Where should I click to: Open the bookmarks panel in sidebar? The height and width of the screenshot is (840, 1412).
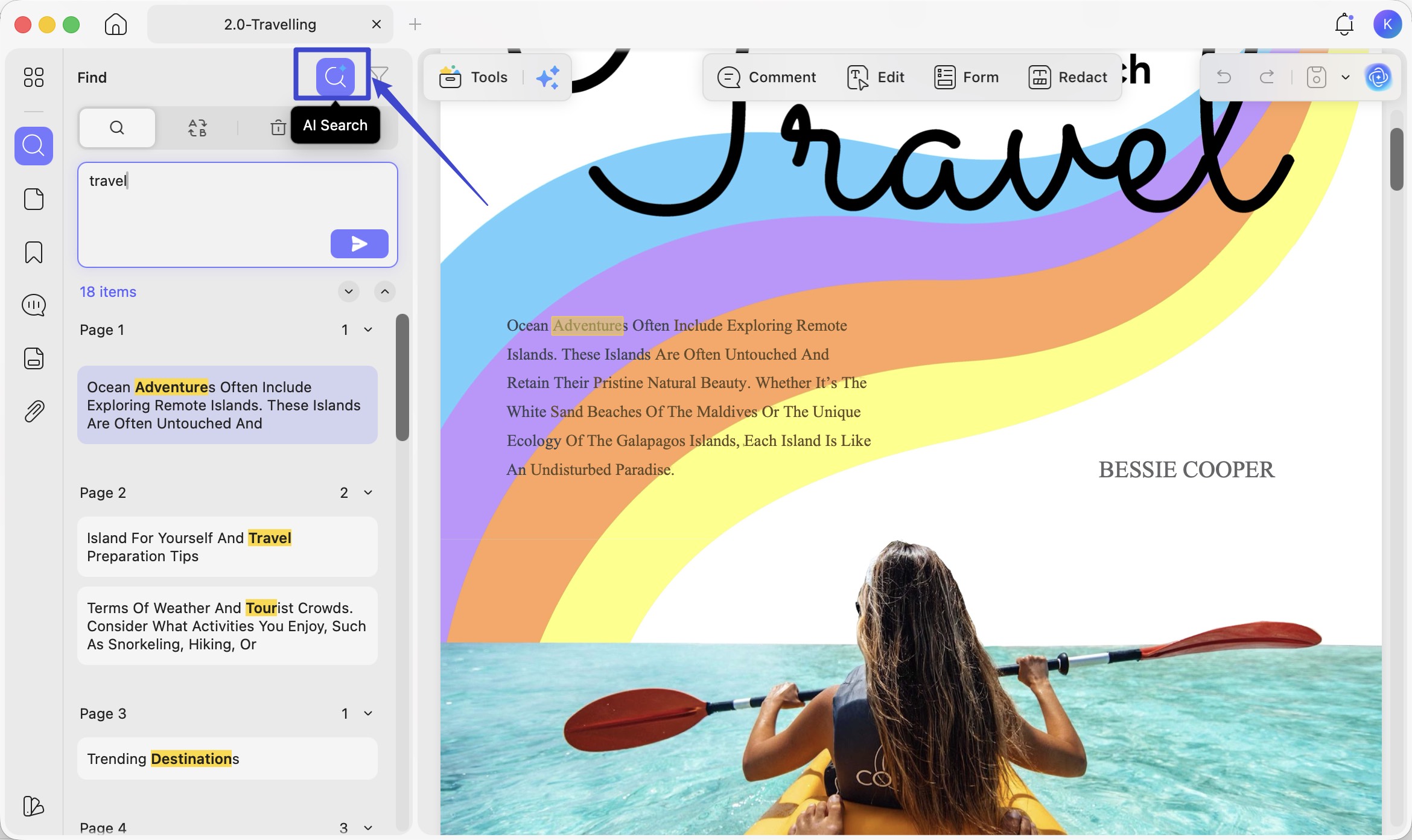pos(34,252)
